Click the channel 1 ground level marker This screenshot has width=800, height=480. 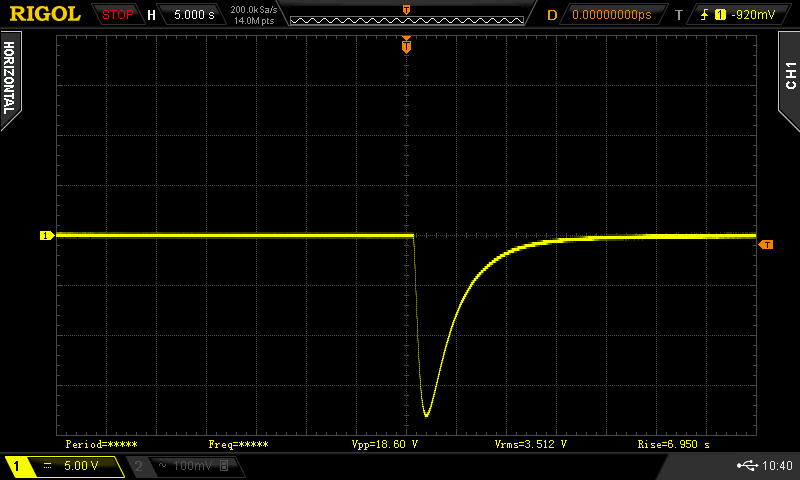(x=47, y=235)
